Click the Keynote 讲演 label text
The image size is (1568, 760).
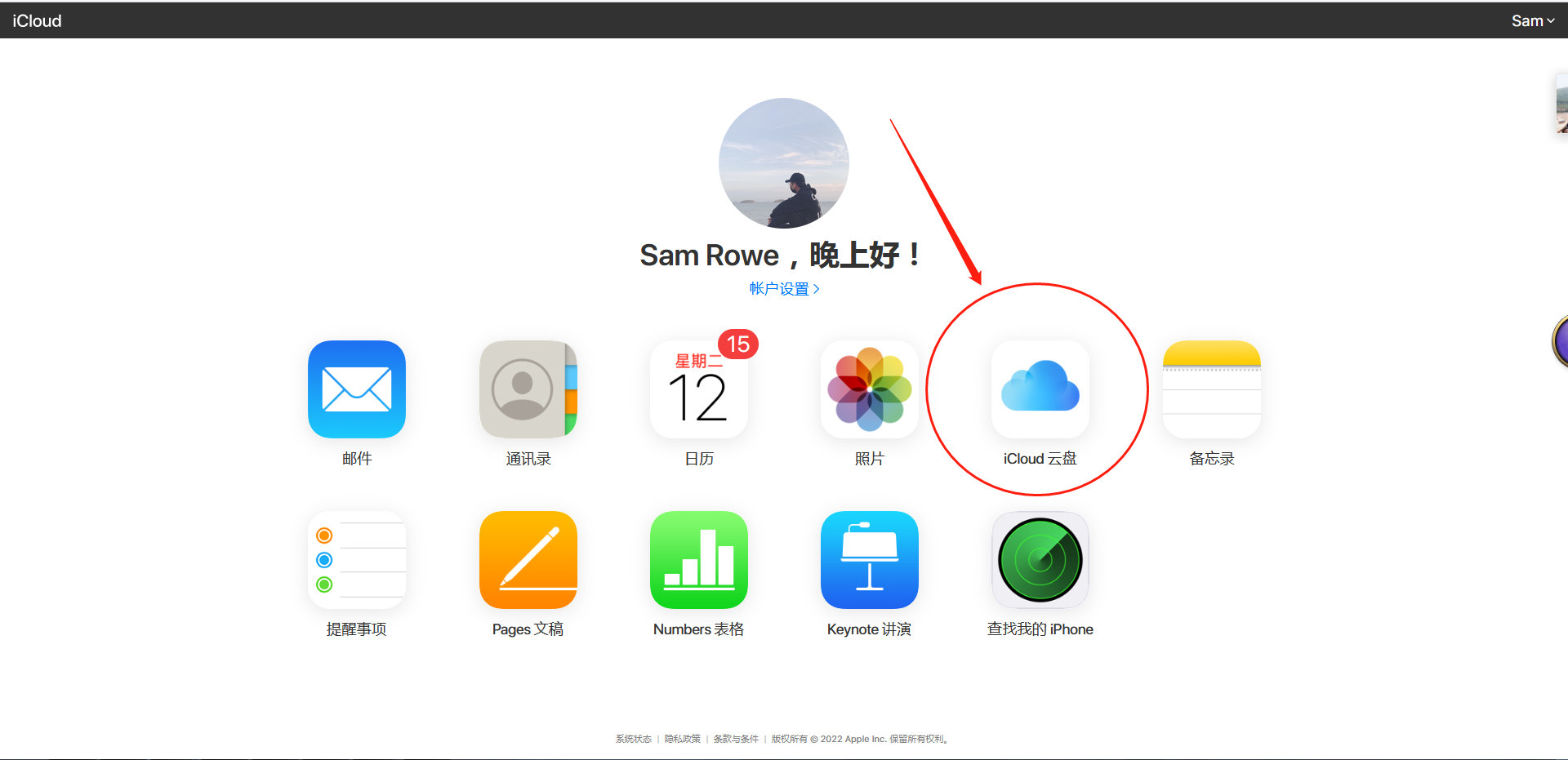click(870, 629)
